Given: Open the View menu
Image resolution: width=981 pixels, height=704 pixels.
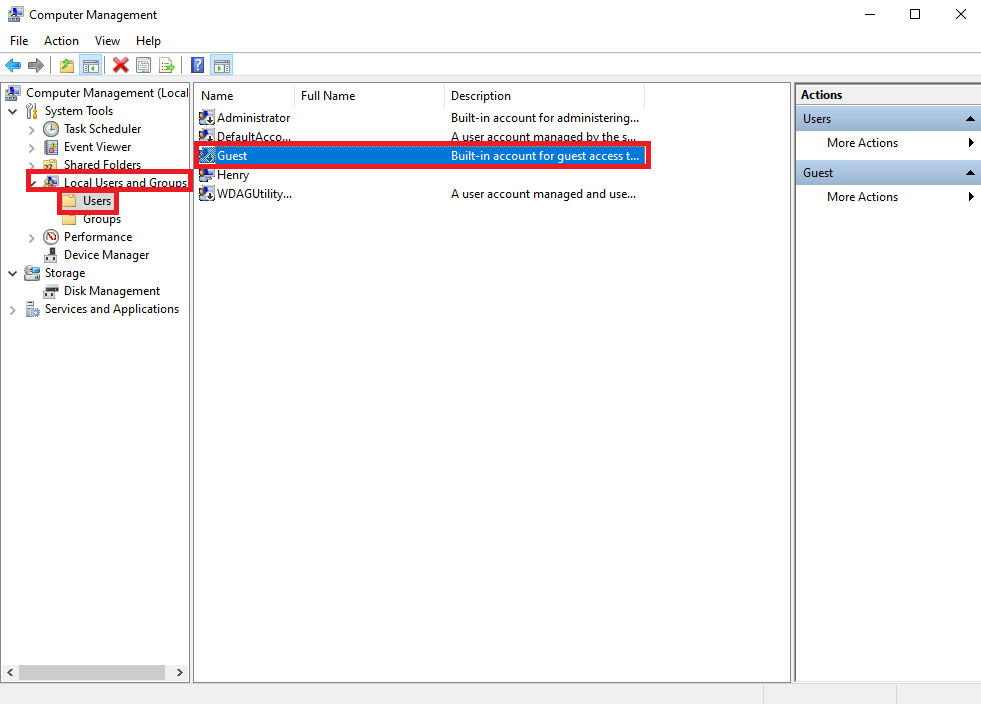Looking at the screenshot, I should [x=107, y=41].
